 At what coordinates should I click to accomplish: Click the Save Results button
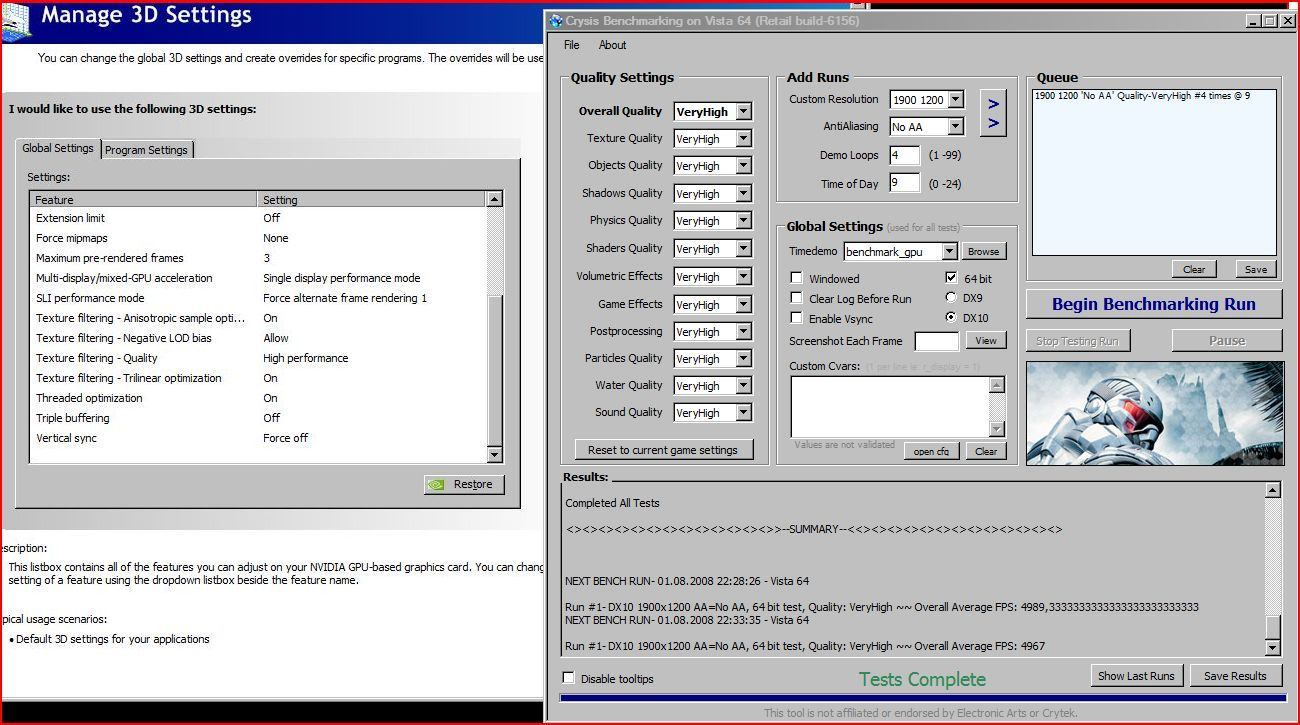pyautogui.click(x=1235, y=676)
